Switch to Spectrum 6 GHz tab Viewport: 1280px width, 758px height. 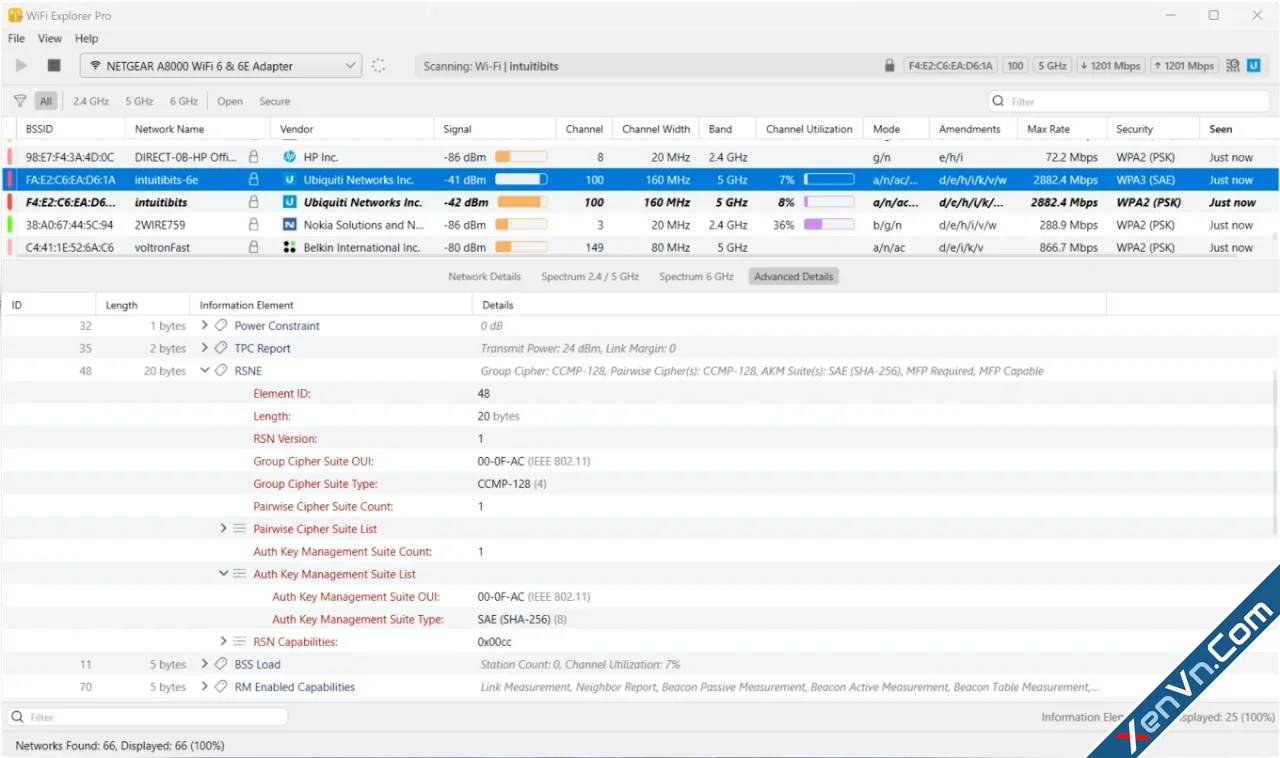(x=696, y=276)
